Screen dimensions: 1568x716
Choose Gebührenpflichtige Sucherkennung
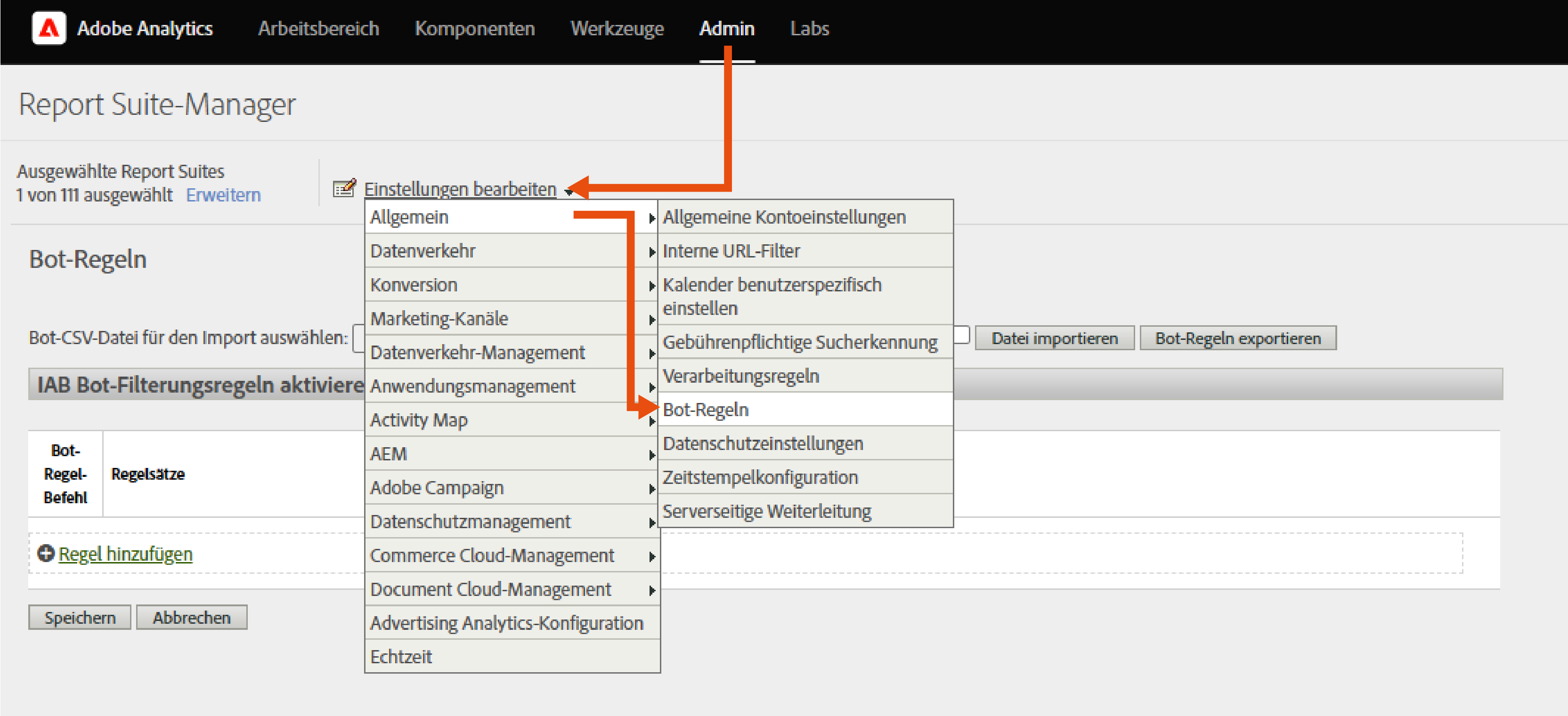click(x=805, y=342)
